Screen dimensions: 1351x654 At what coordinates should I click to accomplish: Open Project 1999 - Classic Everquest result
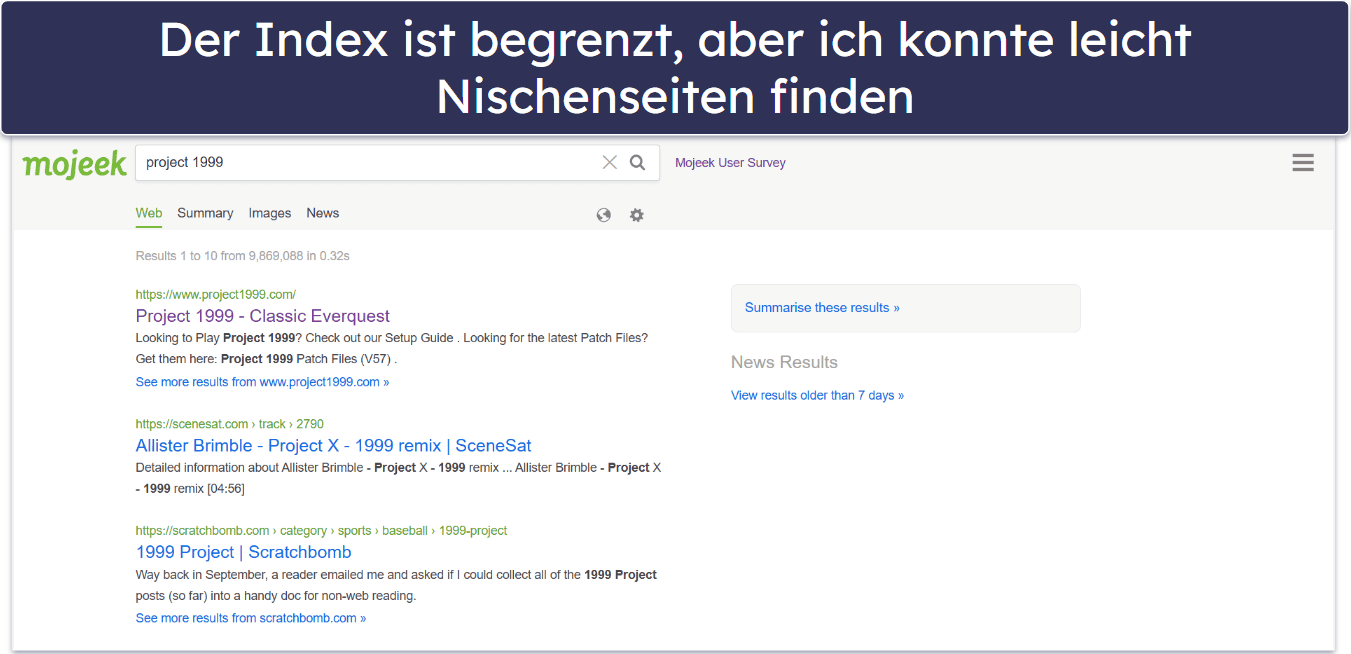[263, 316]
